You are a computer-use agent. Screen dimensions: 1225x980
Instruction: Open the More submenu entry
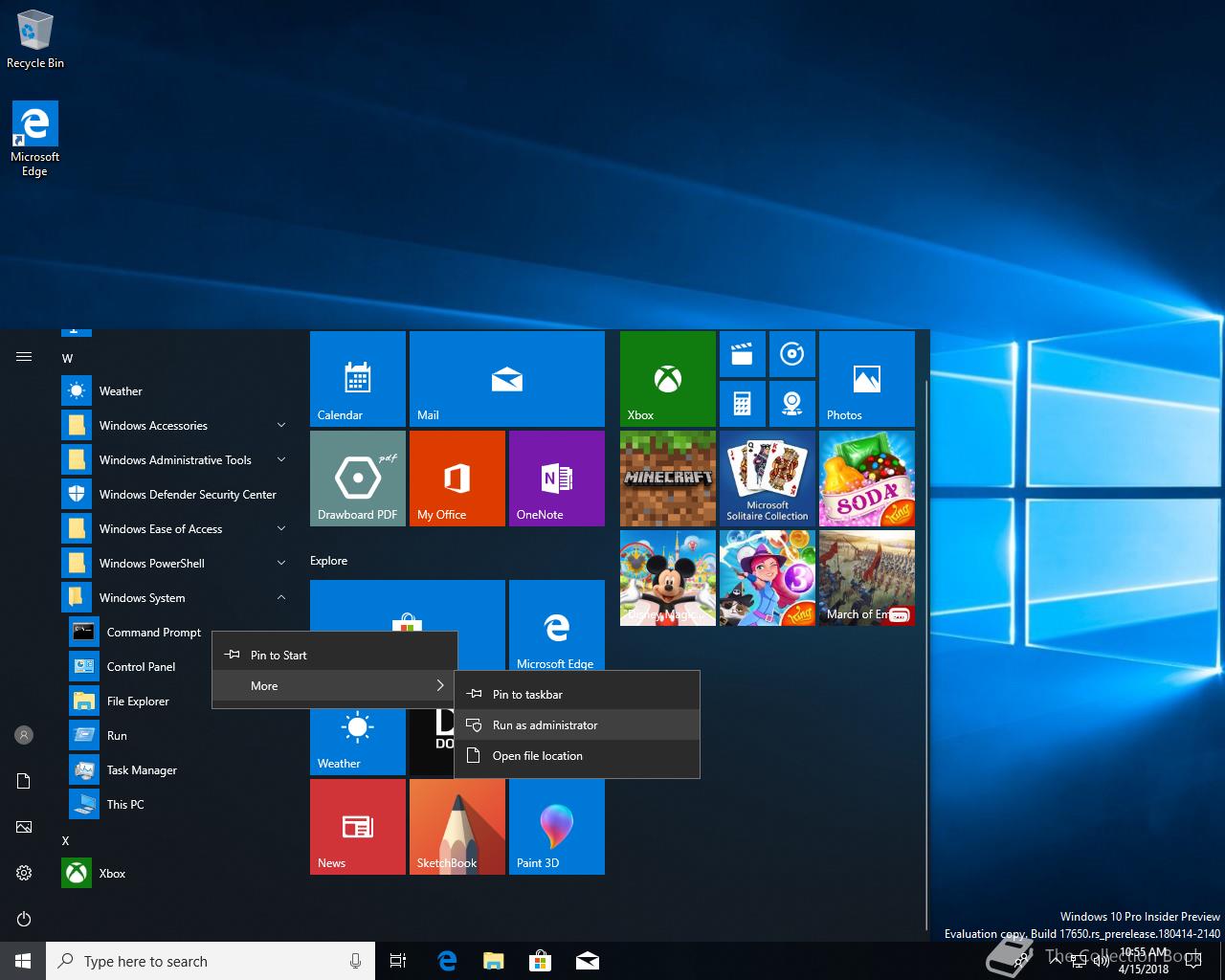pyautogui.click(x=334, y=686)
